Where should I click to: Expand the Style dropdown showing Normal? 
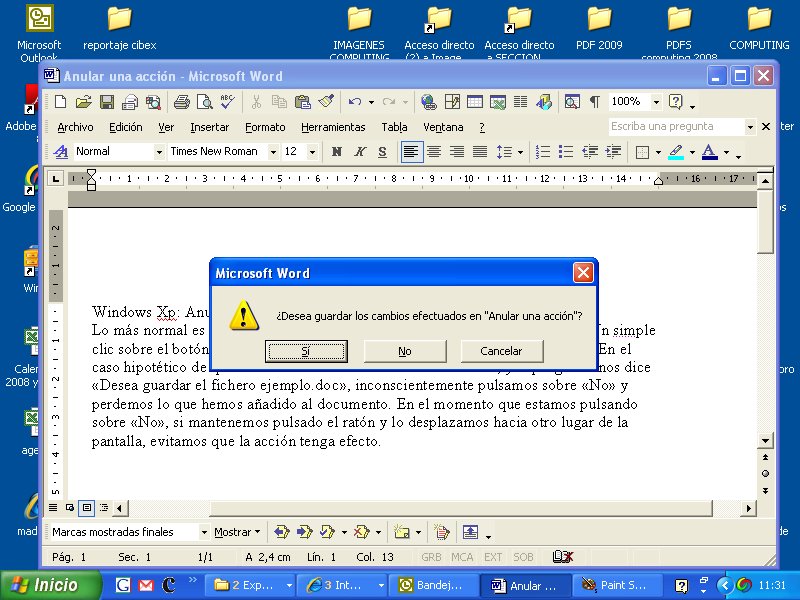tap(159, 152)
